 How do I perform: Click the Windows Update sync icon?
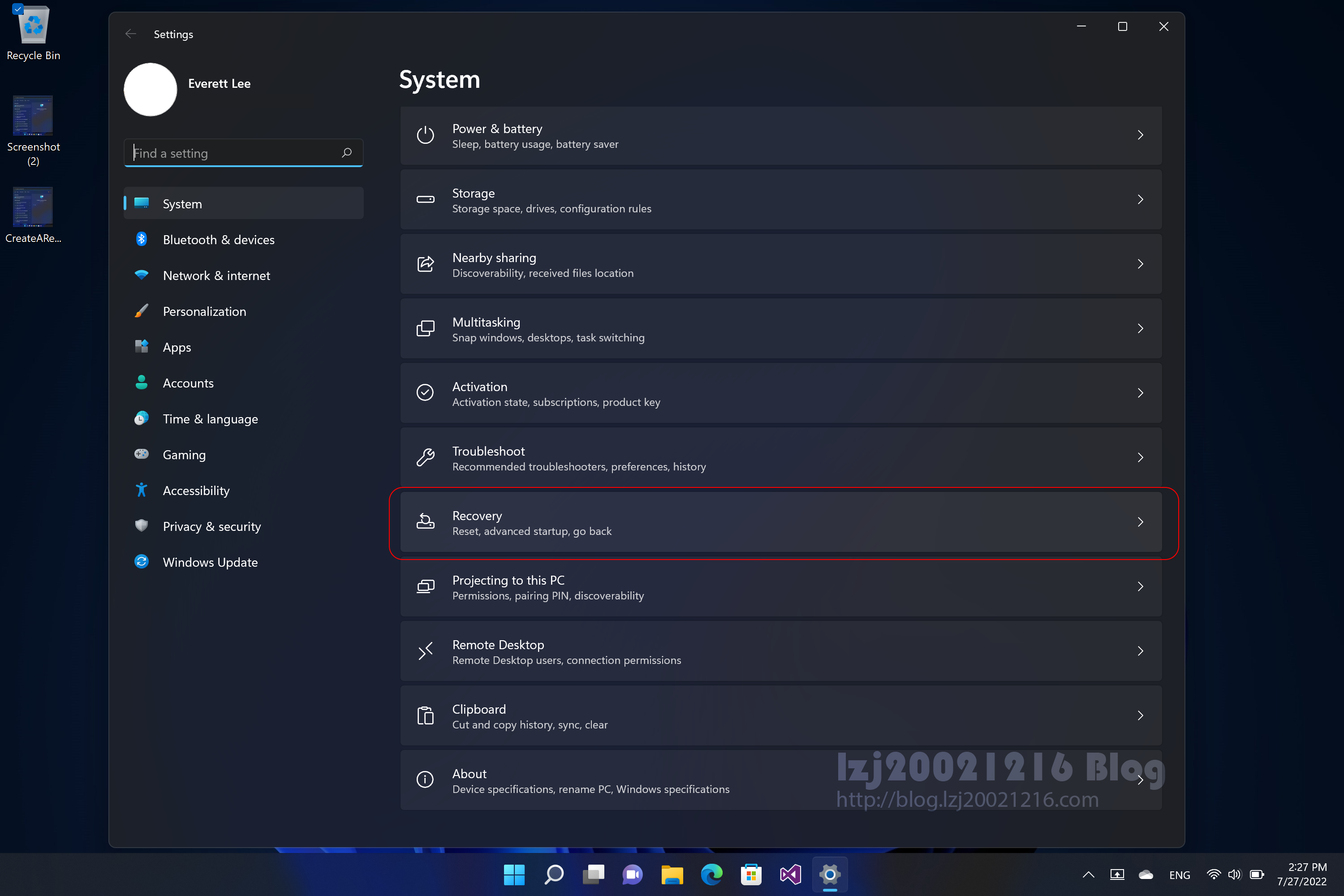tap(141, 562)
